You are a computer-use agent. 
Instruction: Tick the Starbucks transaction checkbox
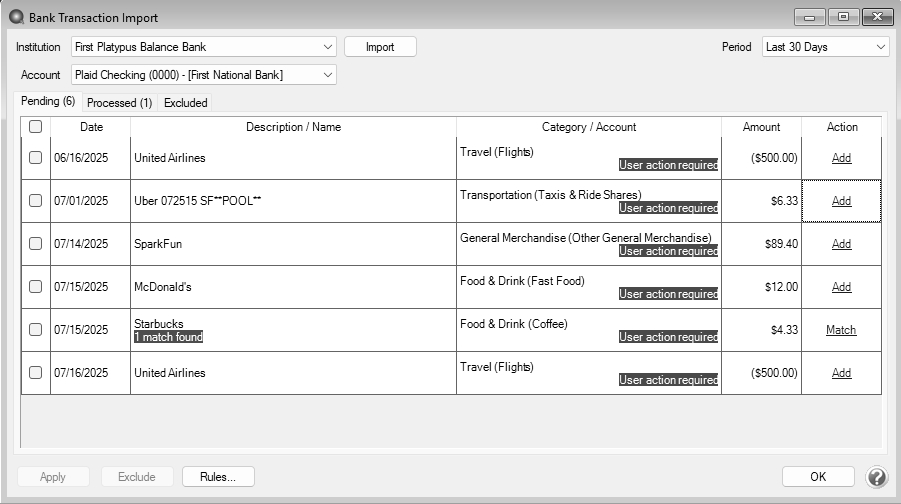click(x=36, y=330)
